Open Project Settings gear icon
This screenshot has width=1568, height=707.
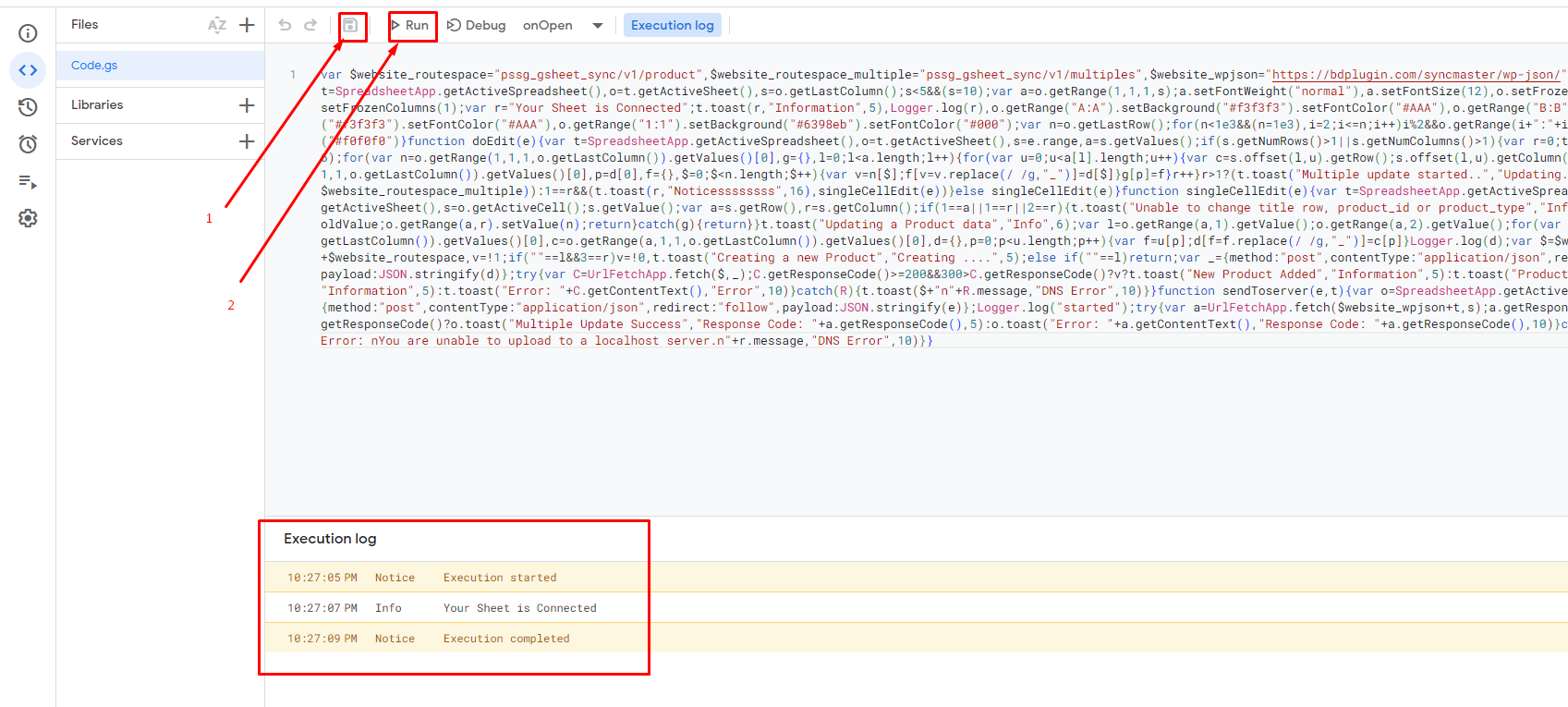pos(28,218)
